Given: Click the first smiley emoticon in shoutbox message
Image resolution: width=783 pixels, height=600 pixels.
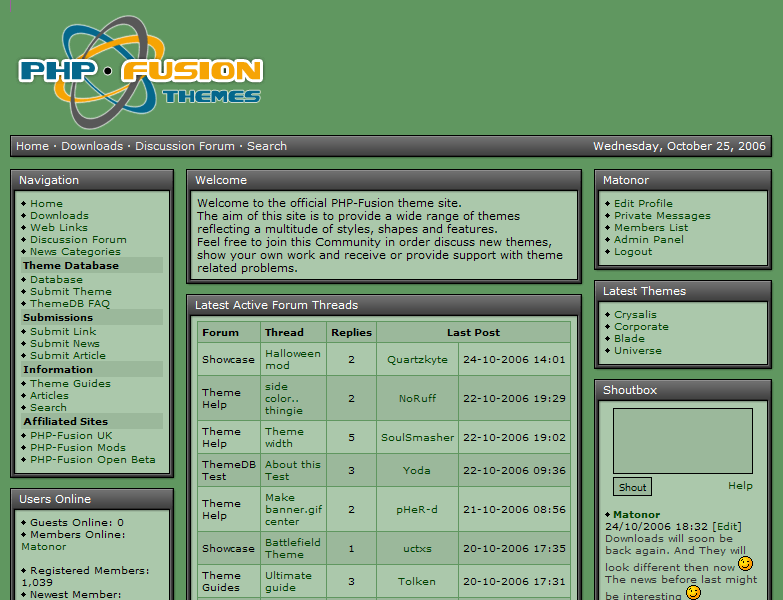Looking at the screenshot, I should [745, 564].
